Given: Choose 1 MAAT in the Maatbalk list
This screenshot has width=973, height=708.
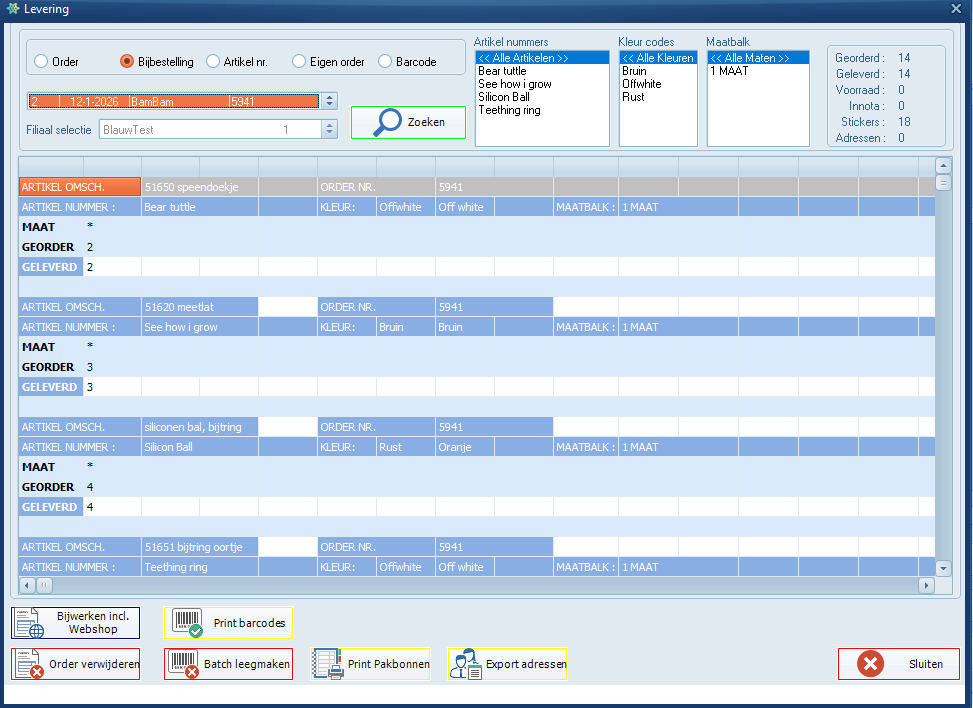Looking at the screenshot, I should [729, 71].
